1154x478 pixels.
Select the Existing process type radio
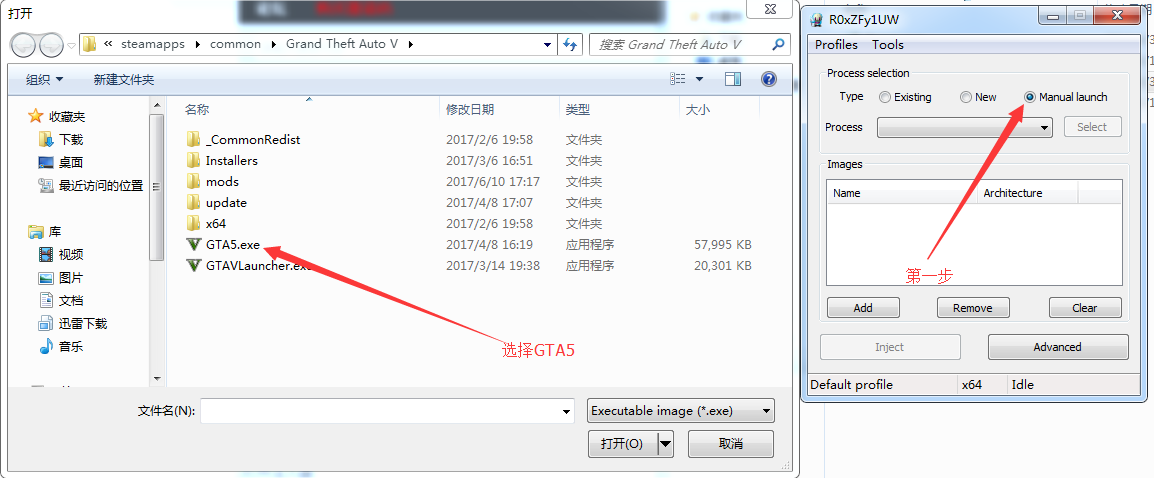click(x=885, y=97)
